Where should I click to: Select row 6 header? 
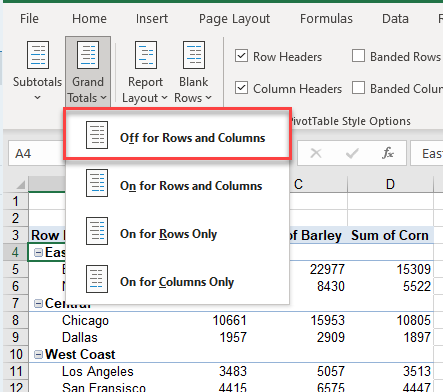(x=15, y=286)
